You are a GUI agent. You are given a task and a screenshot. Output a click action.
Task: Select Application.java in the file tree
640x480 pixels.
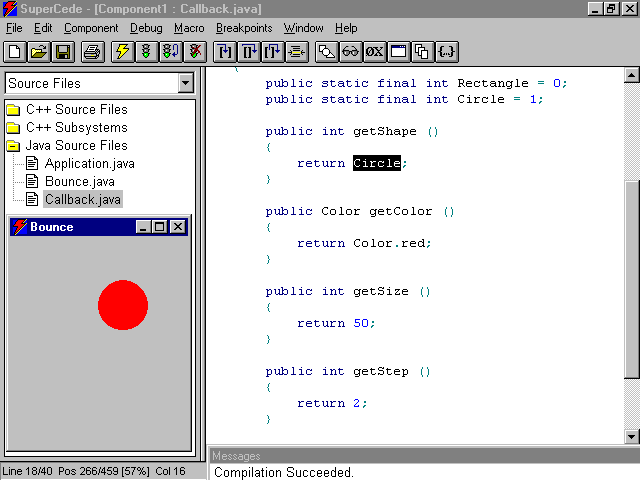click(90, 164)
